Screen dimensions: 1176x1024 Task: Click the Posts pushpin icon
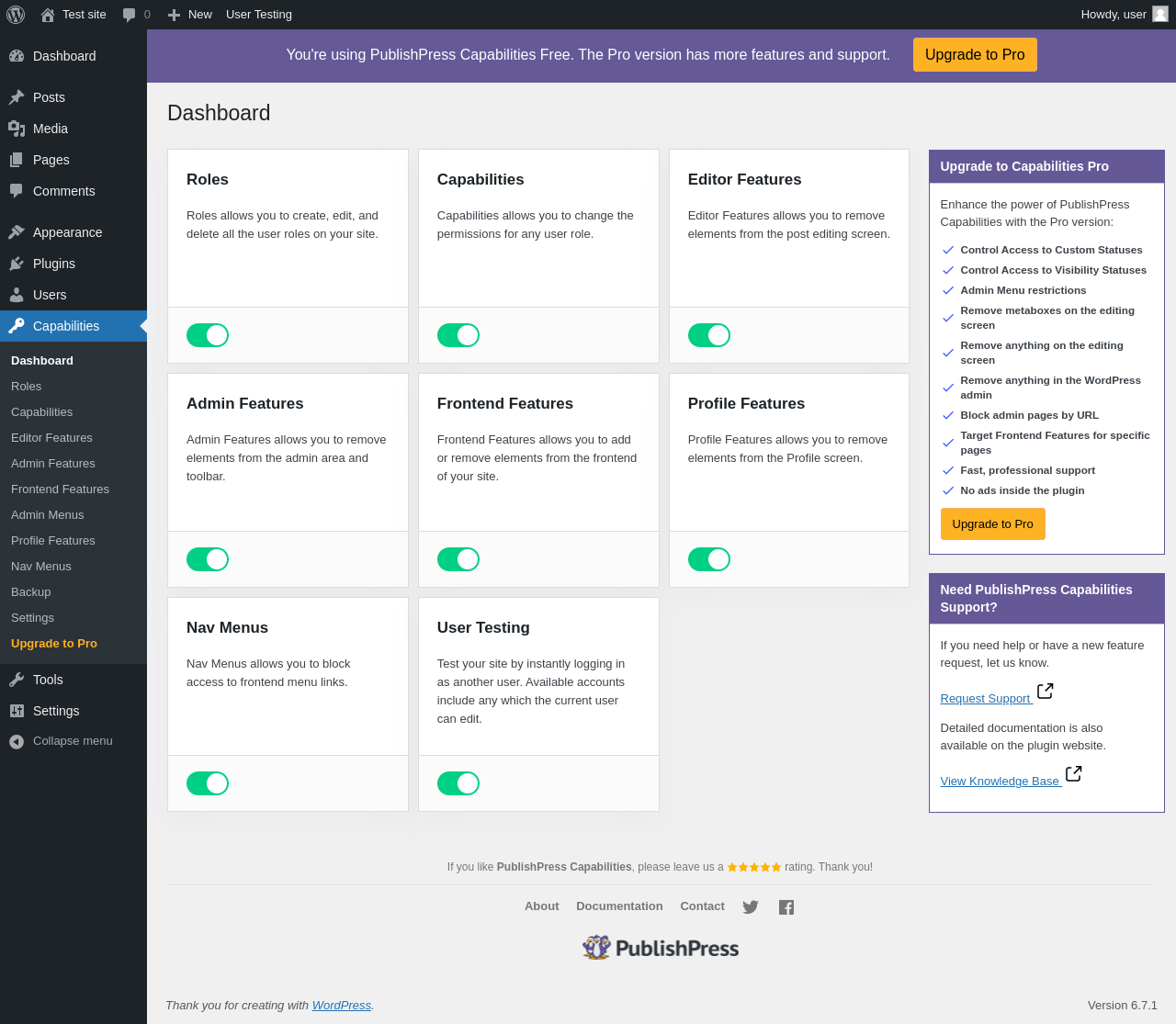[x=17, y=97]
